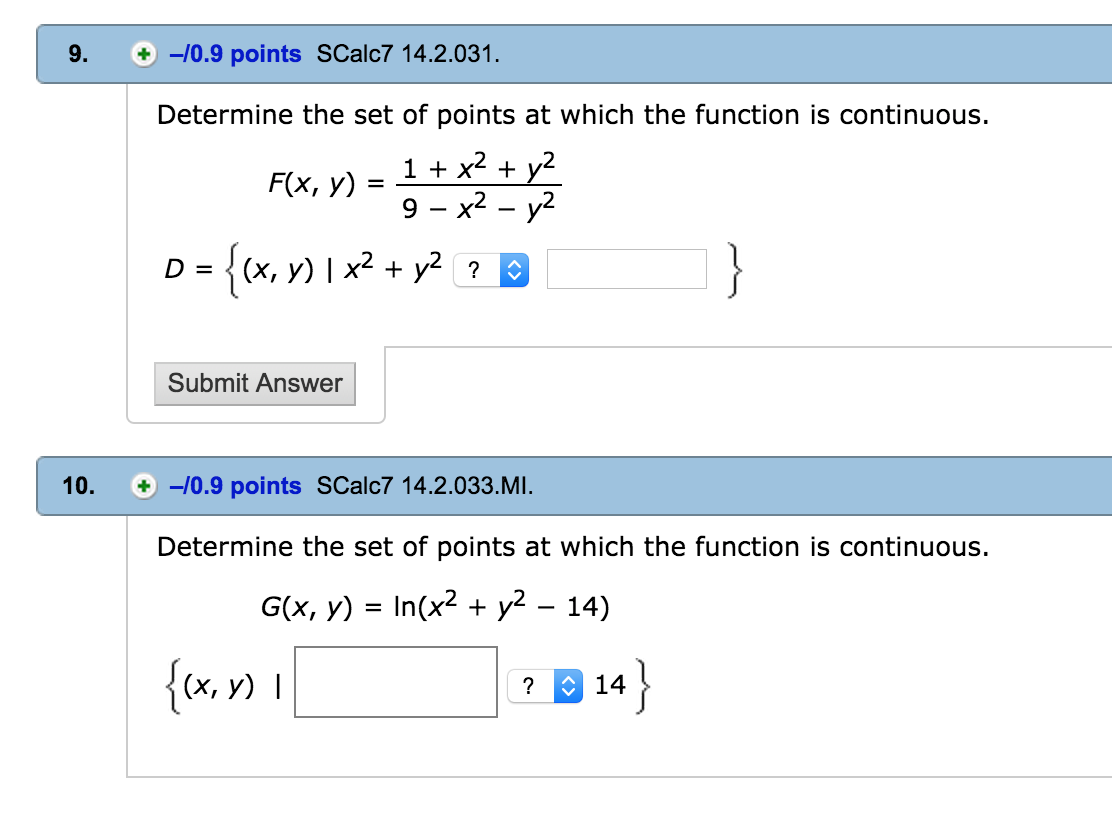Click the stepper arrows on question 10 dropdown
This screenshot has width=1112, height=828.
coord(568,686)
